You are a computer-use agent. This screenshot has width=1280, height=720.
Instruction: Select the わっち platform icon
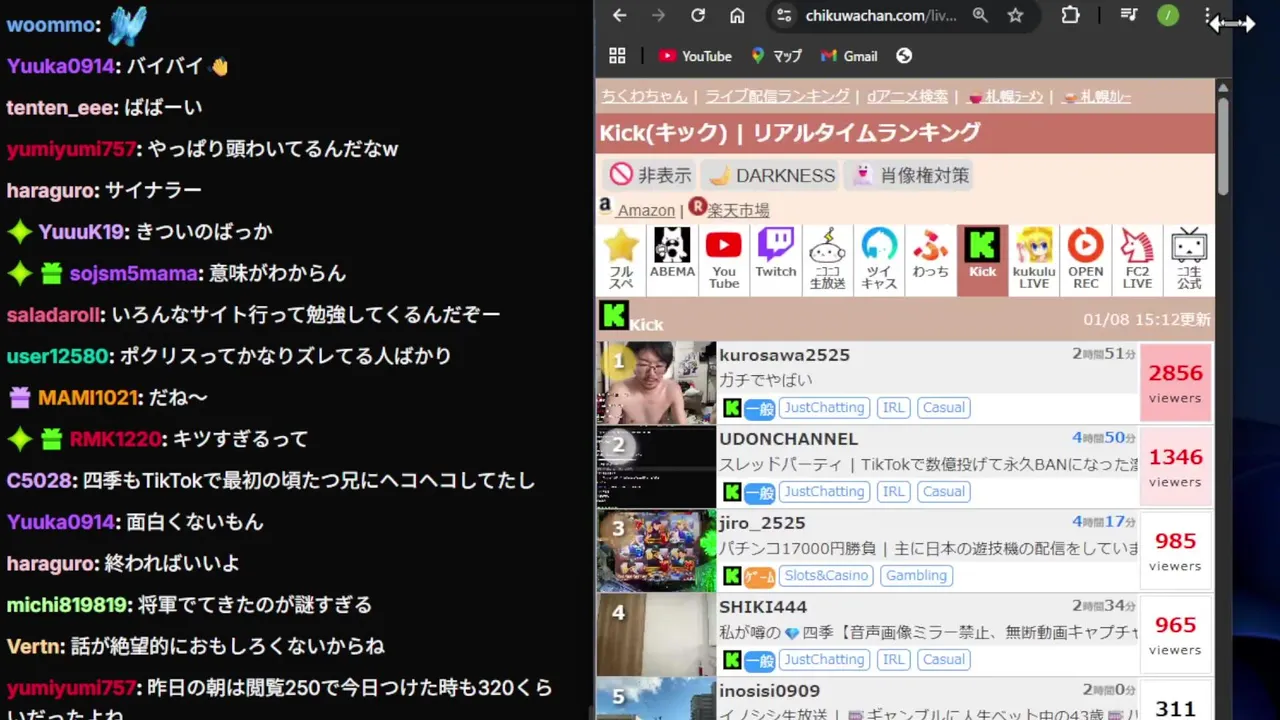931,260
